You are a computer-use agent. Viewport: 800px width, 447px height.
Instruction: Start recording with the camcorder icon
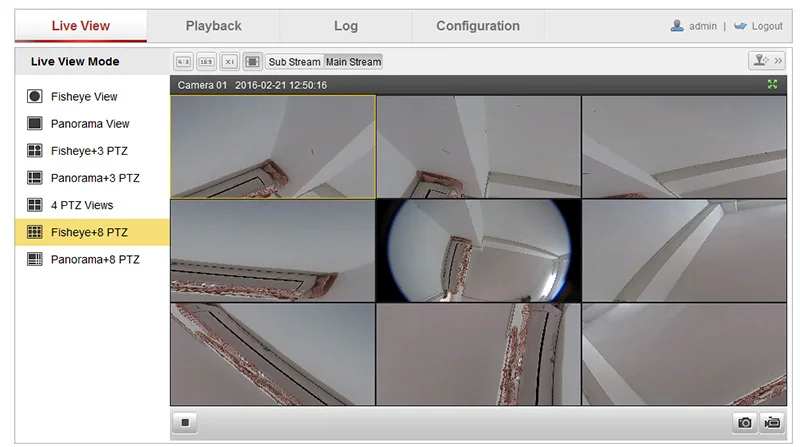tap(770, 423)
